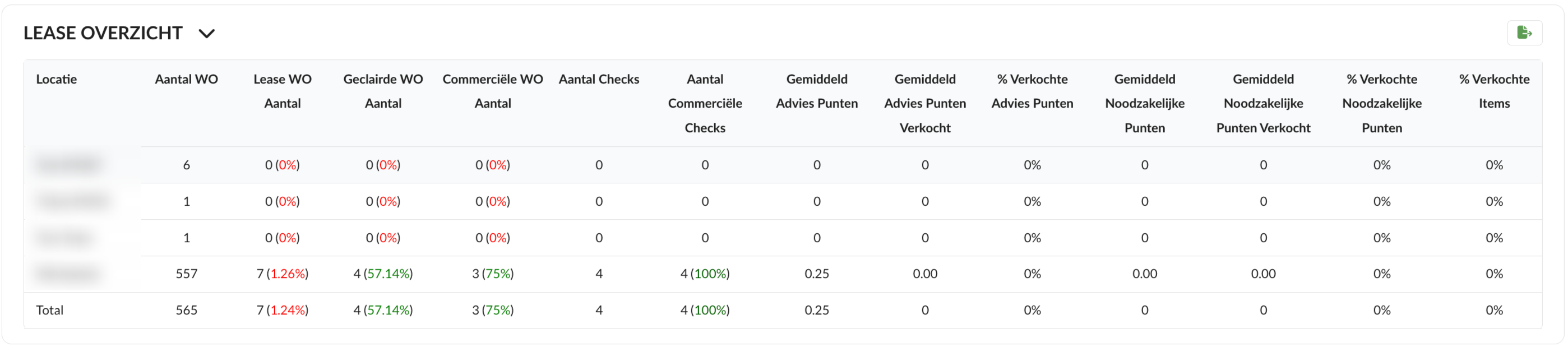This screenshot has width=1568, height=347.
Task: Select the 557 Aantal WO cell
Action: [186, 274]
